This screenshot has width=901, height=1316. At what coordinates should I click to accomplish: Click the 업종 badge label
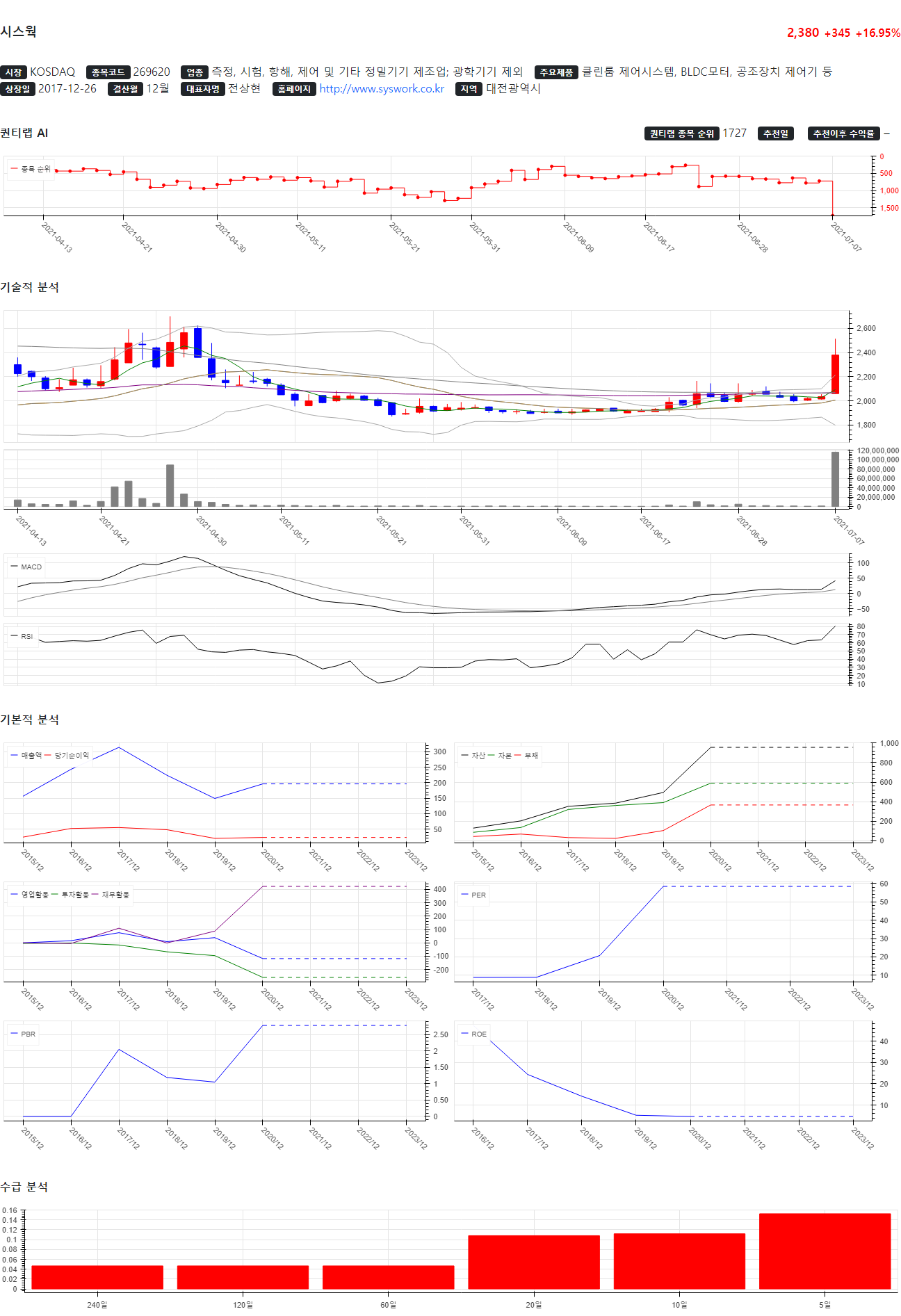(x=195, y=72)
